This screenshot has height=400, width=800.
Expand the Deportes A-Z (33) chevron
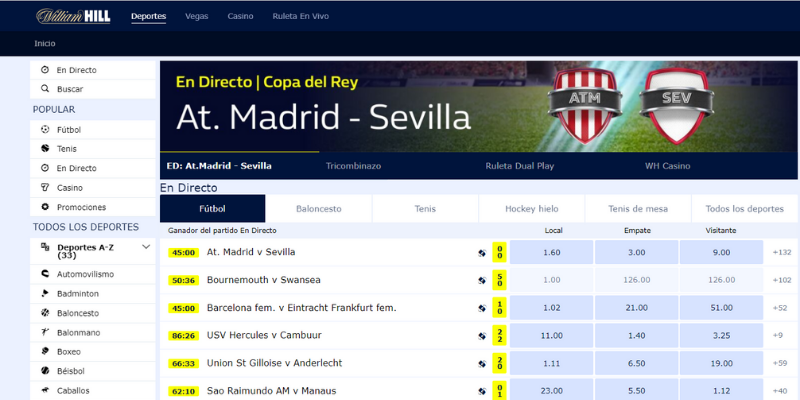tap(146, 247)
